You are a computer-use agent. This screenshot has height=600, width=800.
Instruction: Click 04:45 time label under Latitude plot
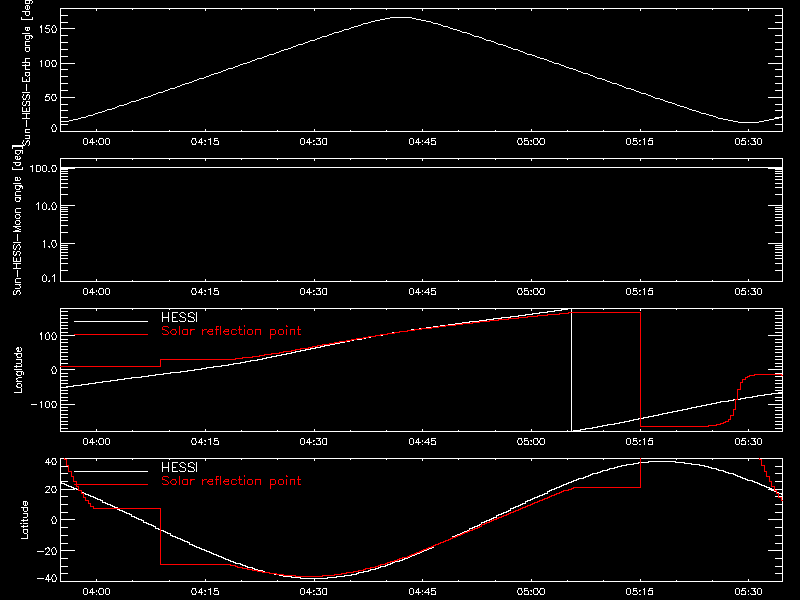tap(422, 591)
